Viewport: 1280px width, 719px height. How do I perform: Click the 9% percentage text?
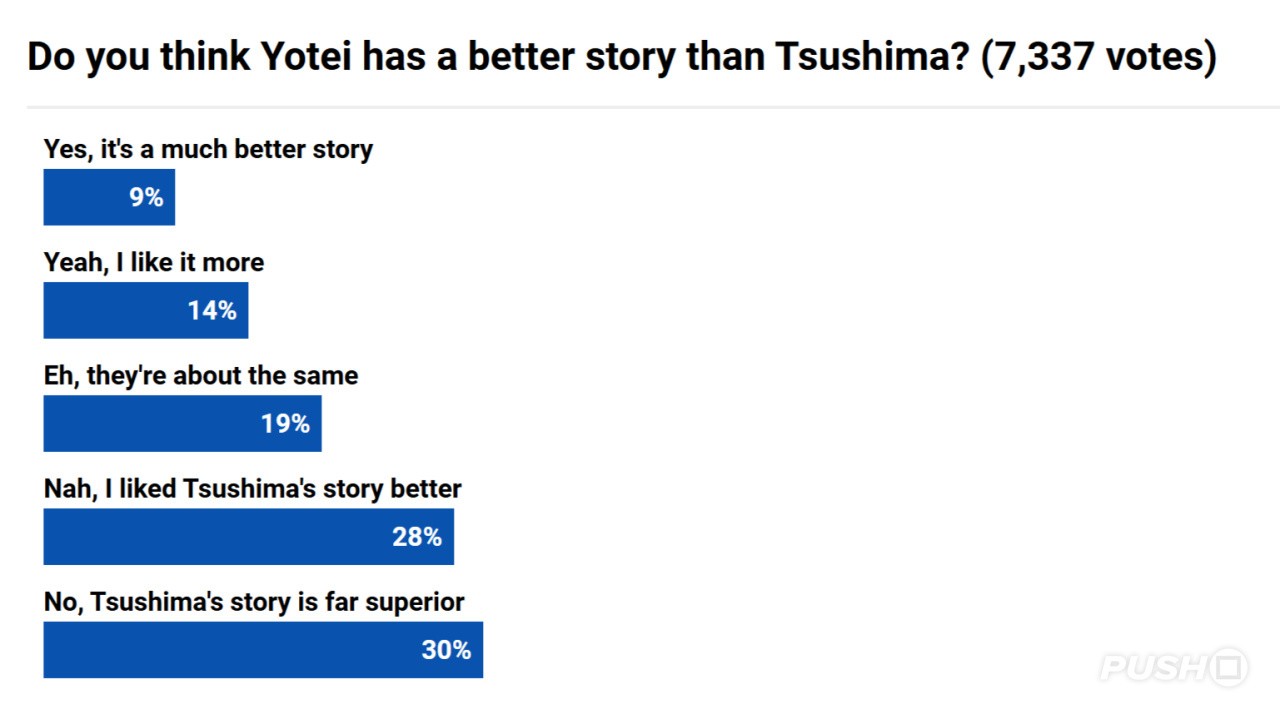[x=146, y=197]
